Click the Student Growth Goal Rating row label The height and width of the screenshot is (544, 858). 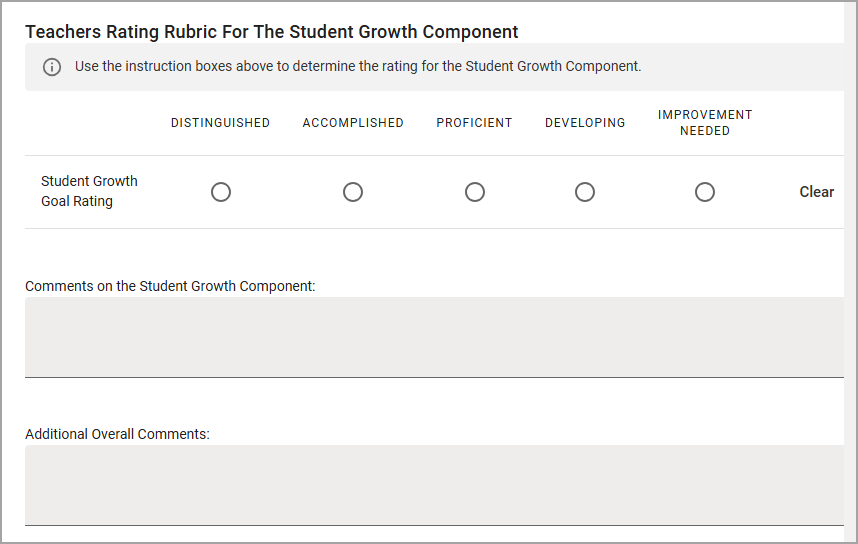89,191
